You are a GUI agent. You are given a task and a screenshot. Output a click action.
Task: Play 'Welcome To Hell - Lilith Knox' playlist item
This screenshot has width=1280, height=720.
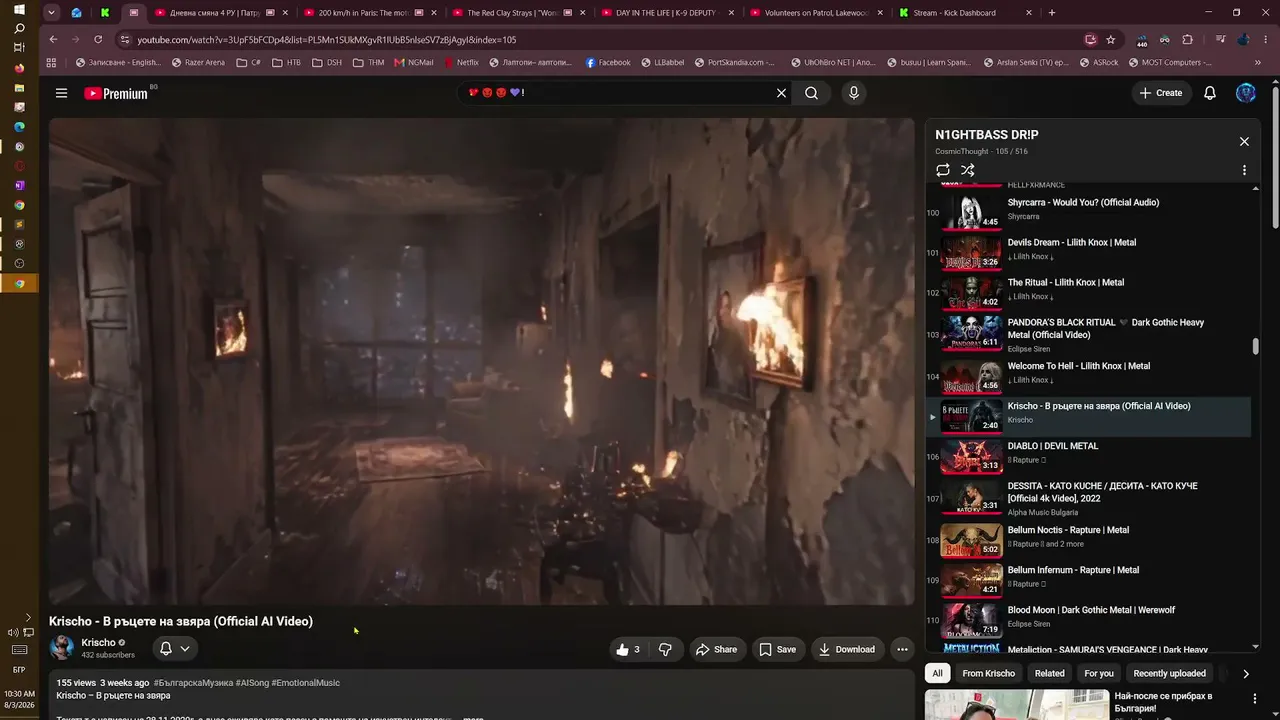tap(1088, 376)
